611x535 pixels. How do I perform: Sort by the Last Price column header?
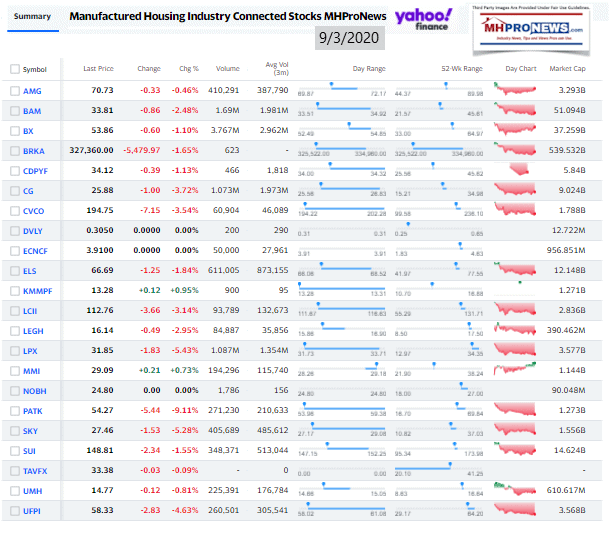point(97,69)
